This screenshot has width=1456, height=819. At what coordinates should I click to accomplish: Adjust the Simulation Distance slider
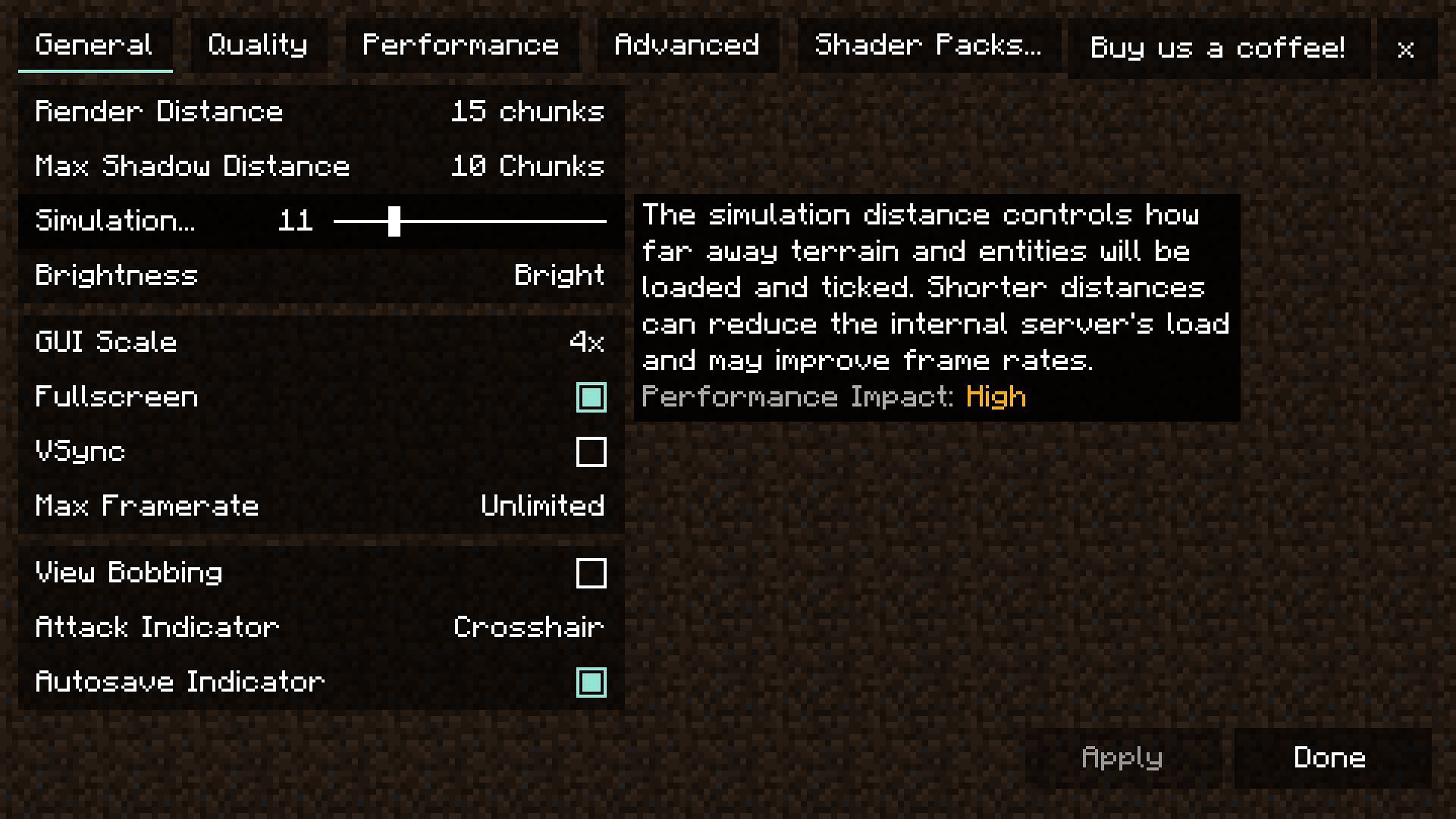click(393, 221)
